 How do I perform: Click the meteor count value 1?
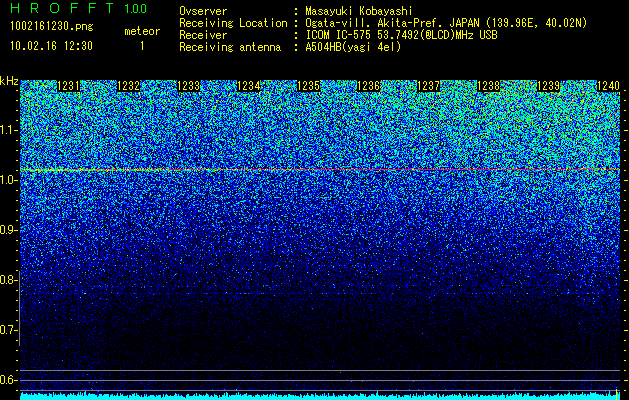pos(142,46)
